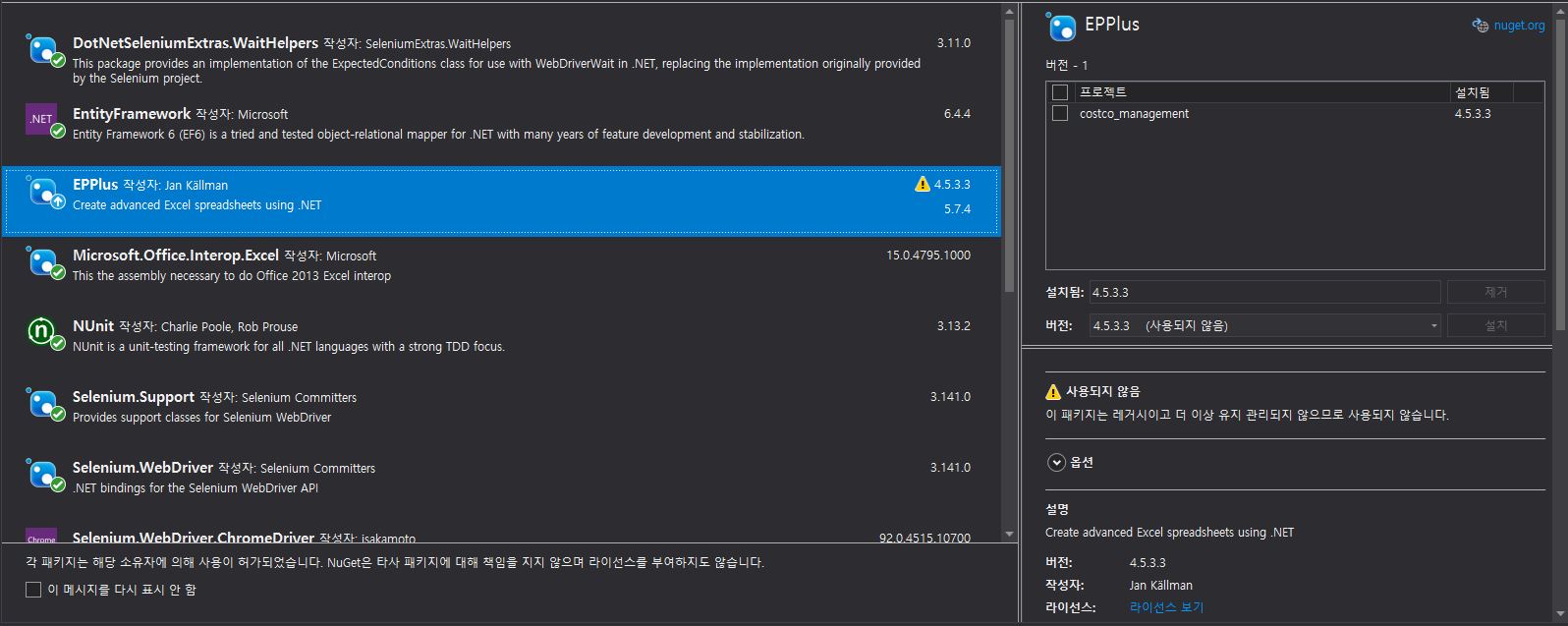Screen dimensions: 1568x626
Task: Select the EPPlus package title
Action: click(95, 185)
